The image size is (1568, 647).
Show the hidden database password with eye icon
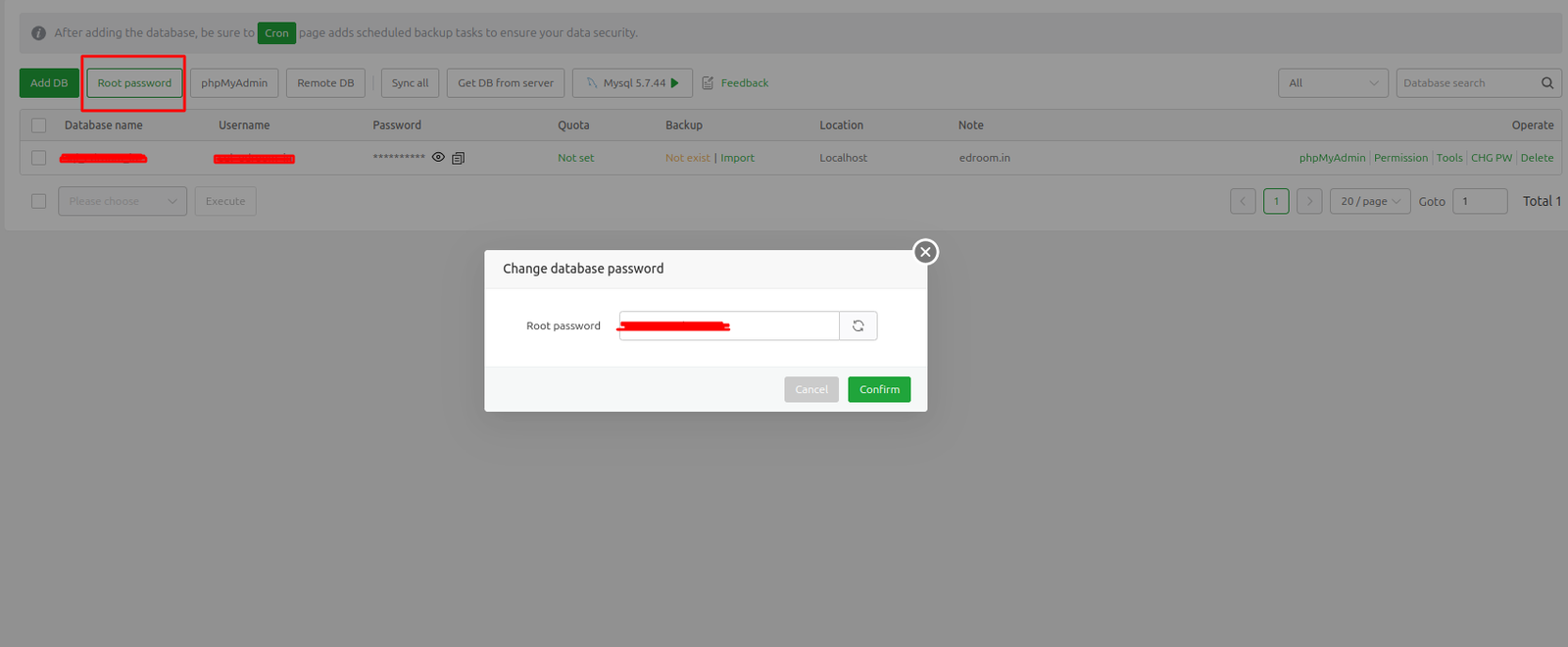pos(438,157)
